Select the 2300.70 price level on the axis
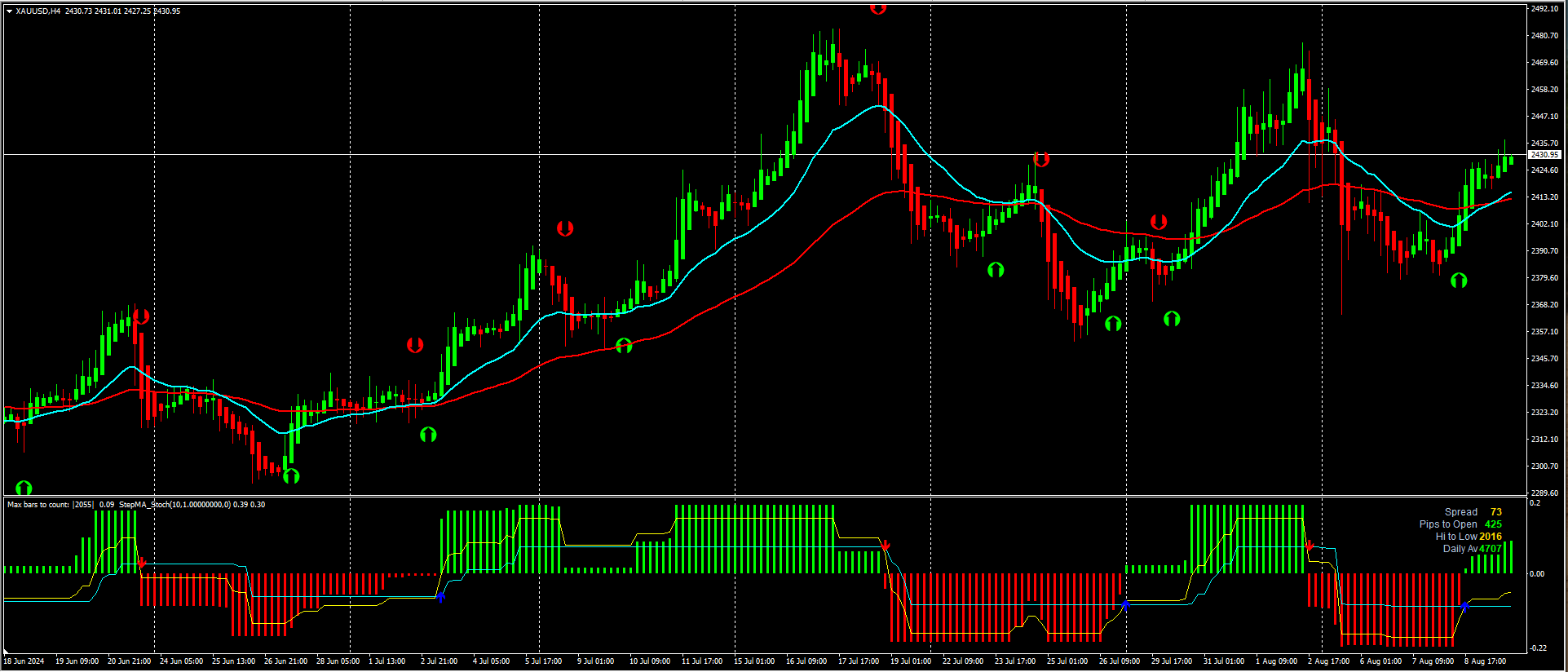Screen dimensions: 1568x672 [1544, 466]
